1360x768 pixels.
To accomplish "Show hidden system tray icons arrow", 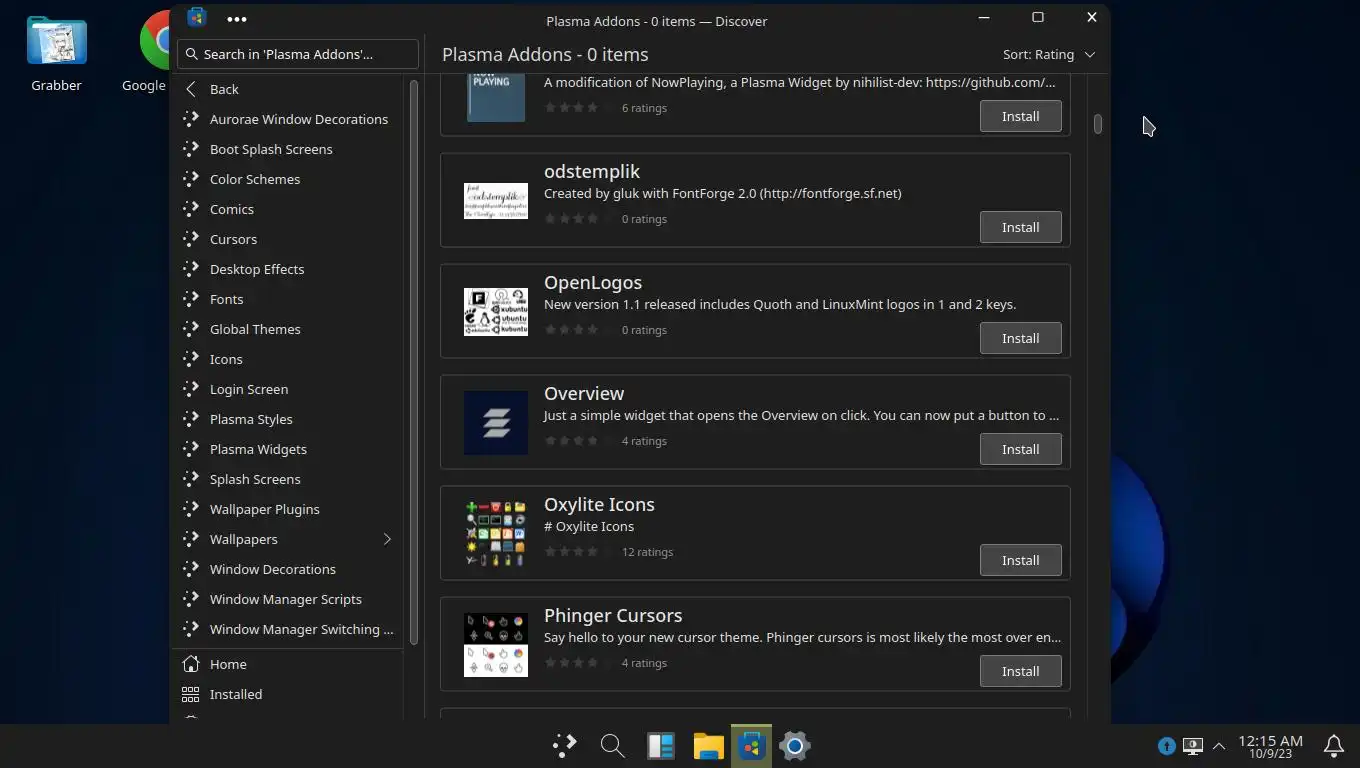I will (1219, 746).
